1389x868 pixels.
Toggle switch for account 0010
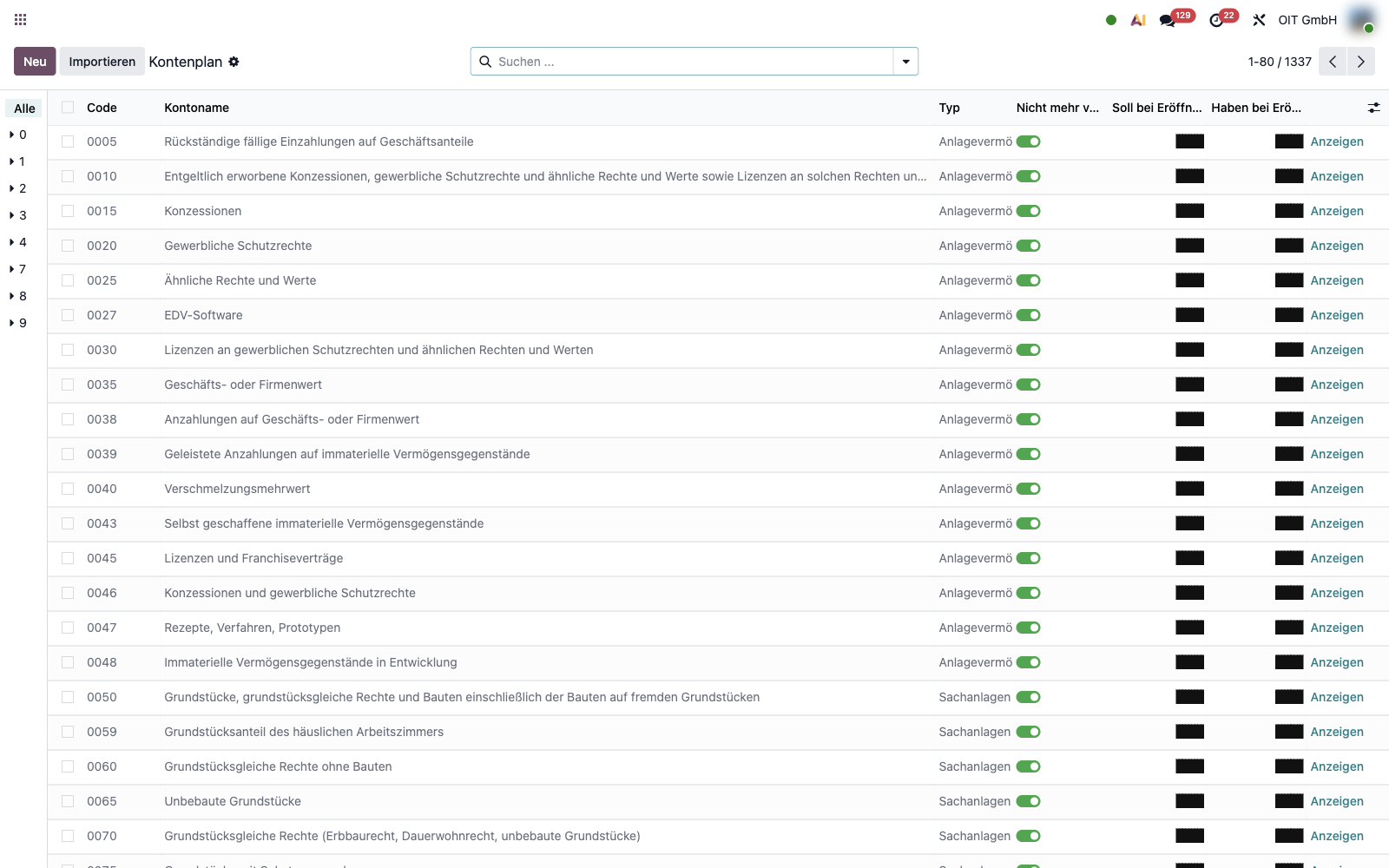[x=1029, y=176]
